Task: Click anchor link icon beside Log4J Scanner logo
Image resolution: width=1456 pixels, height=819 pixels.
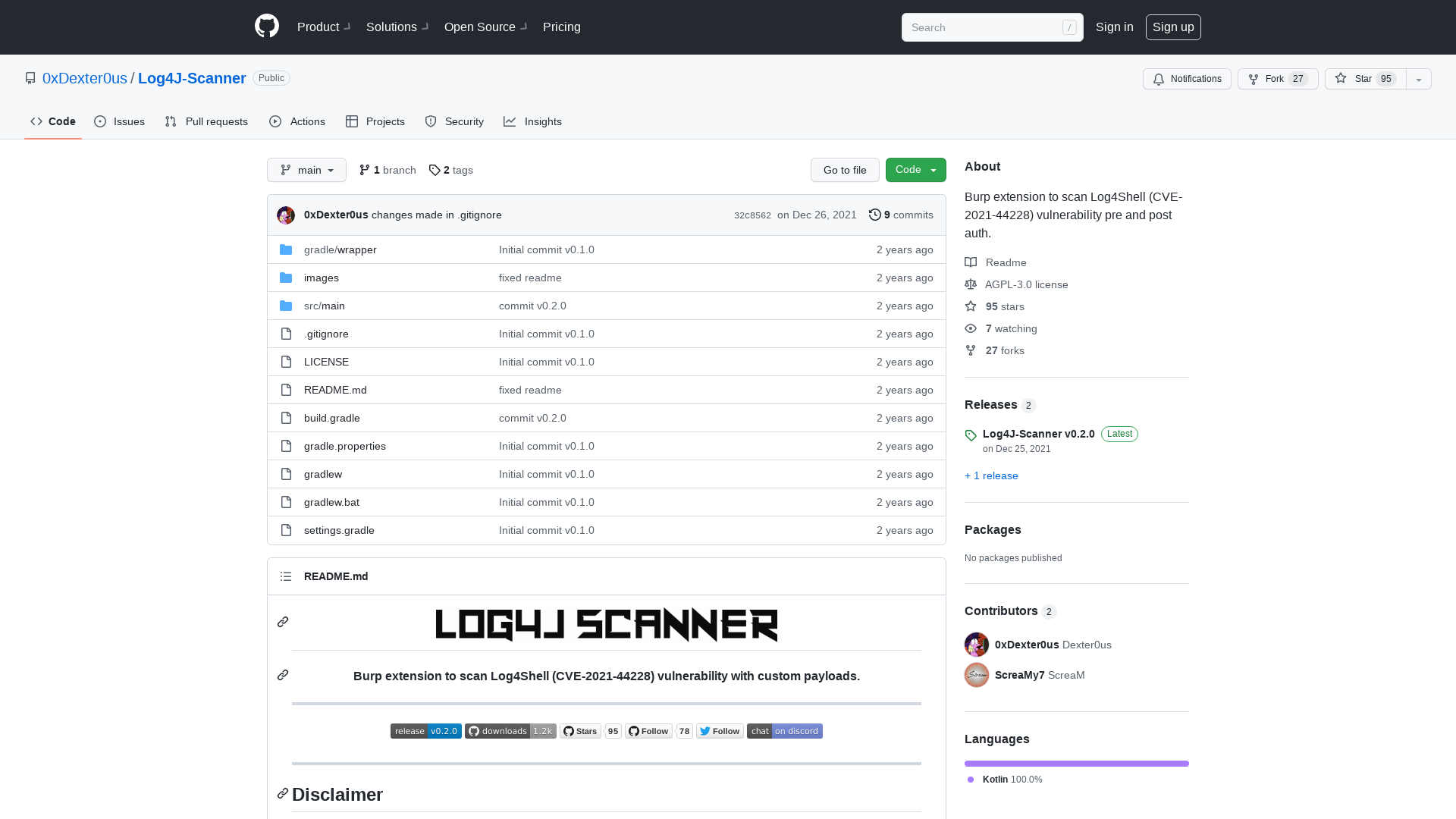Action: (x=283, y=622)
